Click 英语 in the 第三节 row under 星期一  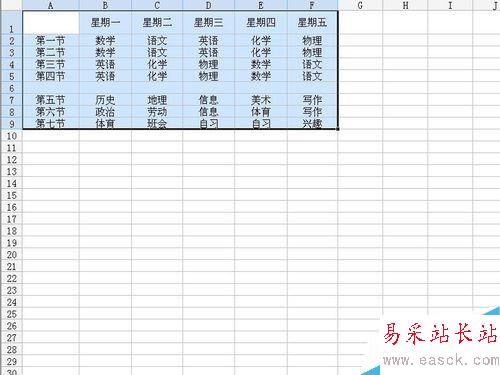coord(105,64)
